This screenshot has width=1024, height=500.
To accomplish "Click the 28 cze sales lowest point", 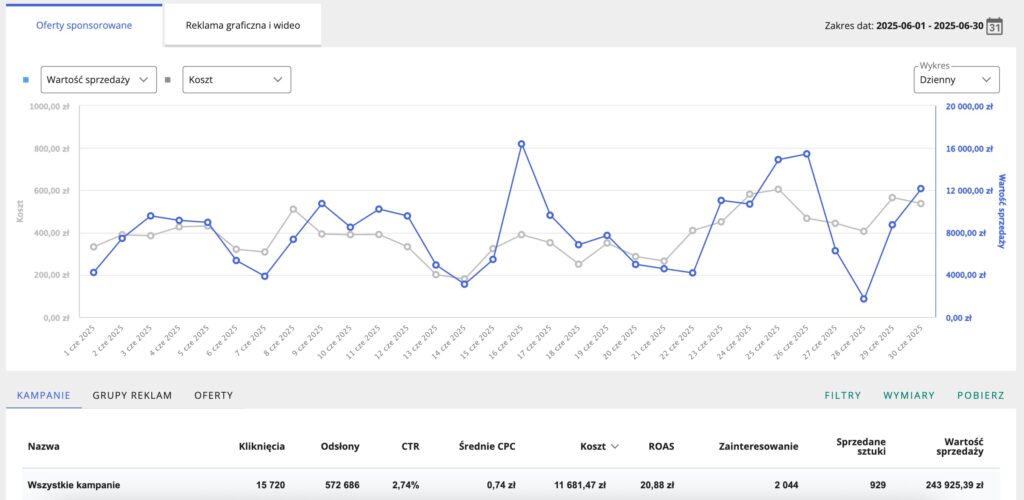I will [864, 298].
